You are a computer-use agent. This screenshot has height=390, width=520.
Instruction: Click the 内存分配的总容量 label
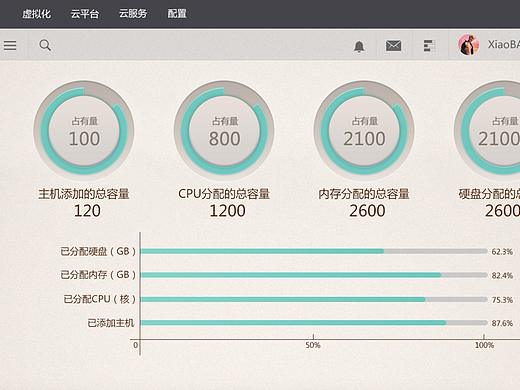point(364,194)
